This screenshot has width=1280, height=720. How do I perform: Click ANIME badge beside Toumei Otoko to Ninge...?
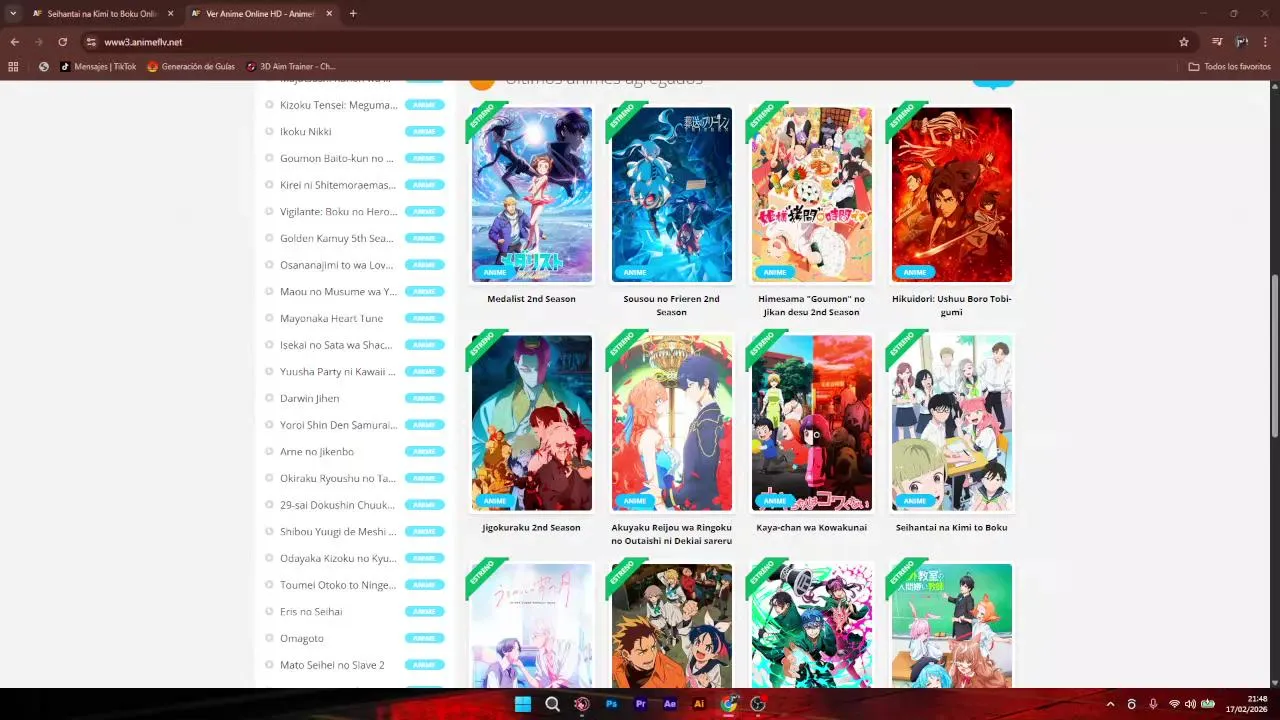pyautogui.click(x=425, y=585)
